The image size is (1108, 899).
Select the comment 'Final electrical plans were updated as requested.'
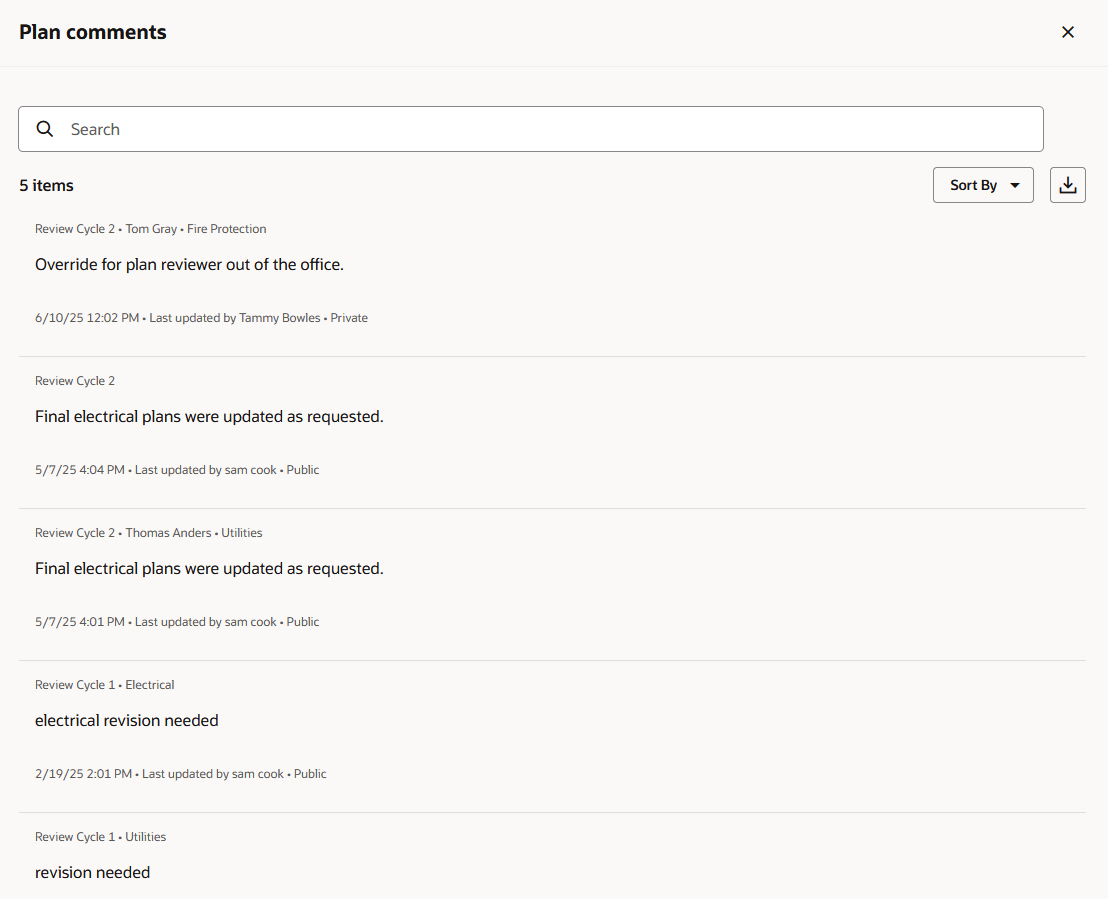[209, 416]
